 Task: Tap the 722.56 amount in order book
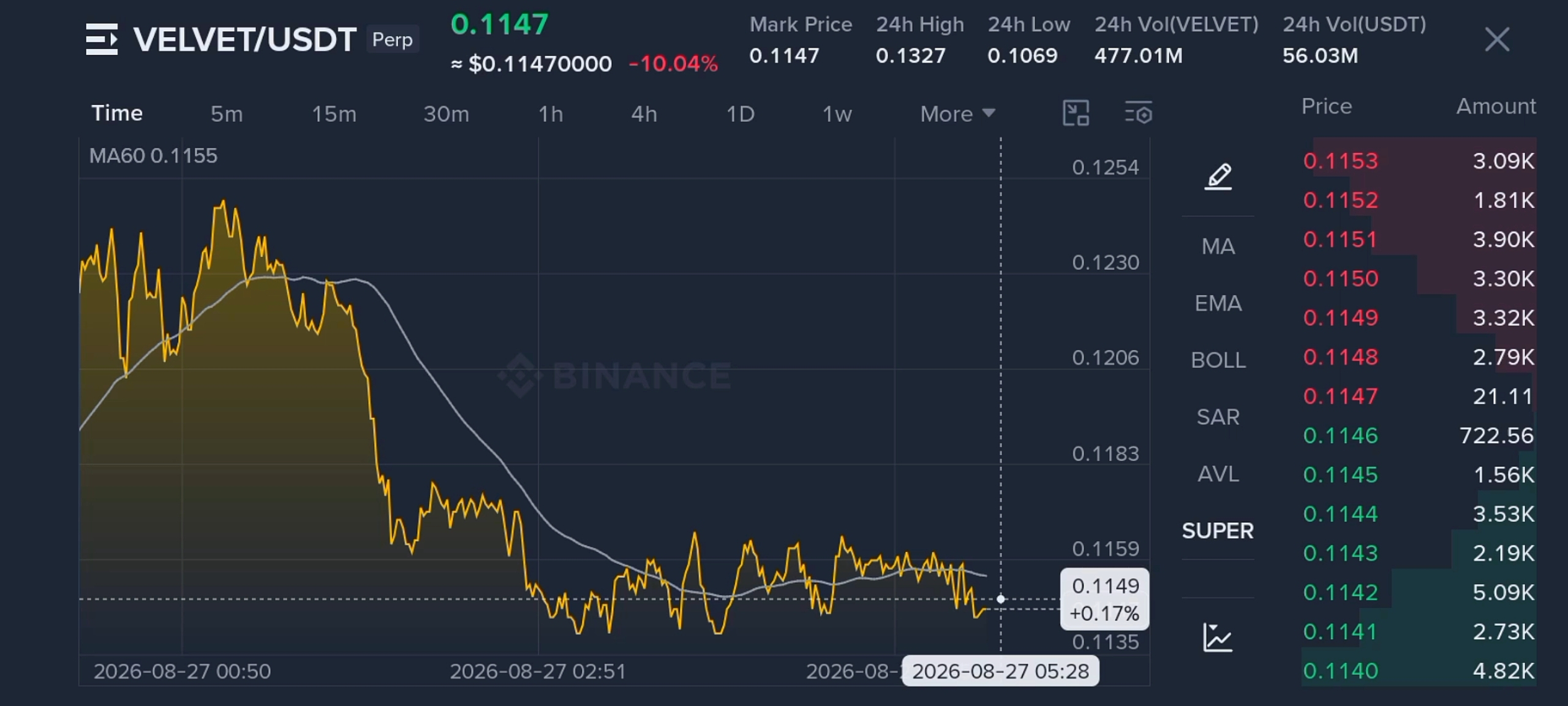(1497, 435)
